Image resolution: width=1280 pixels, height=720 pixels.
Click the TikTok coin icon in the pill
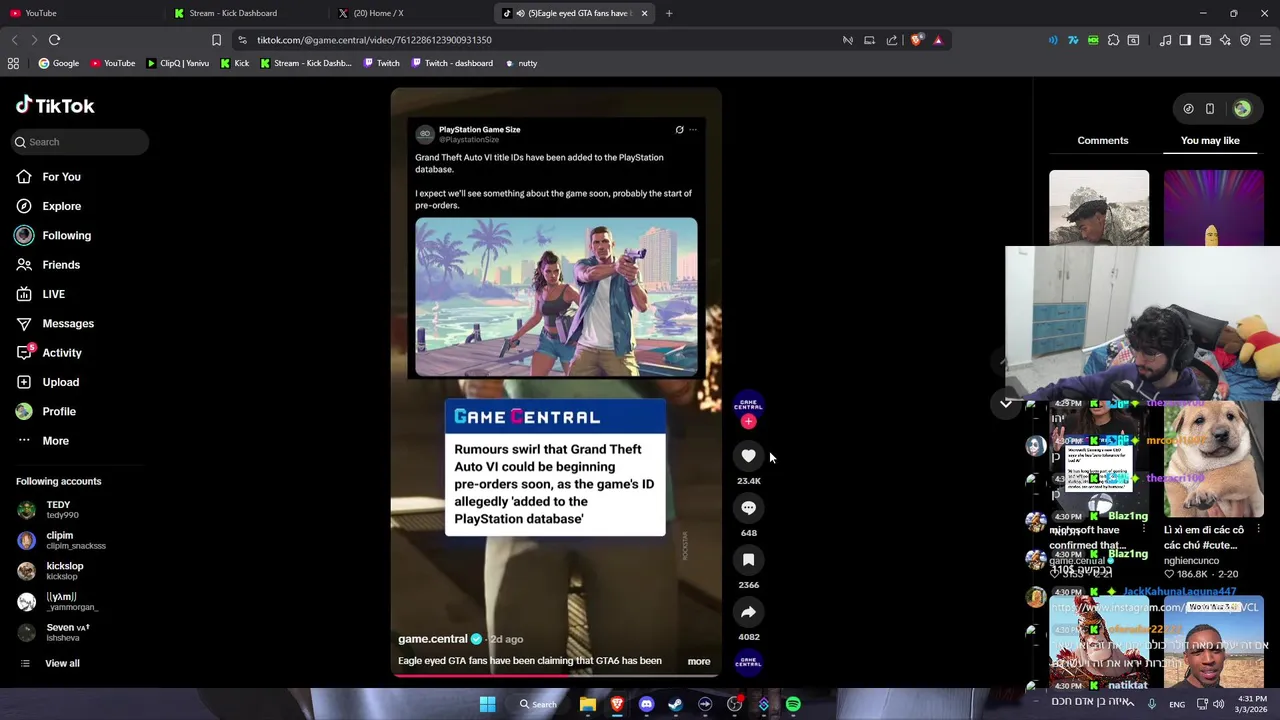point(1188,109)
